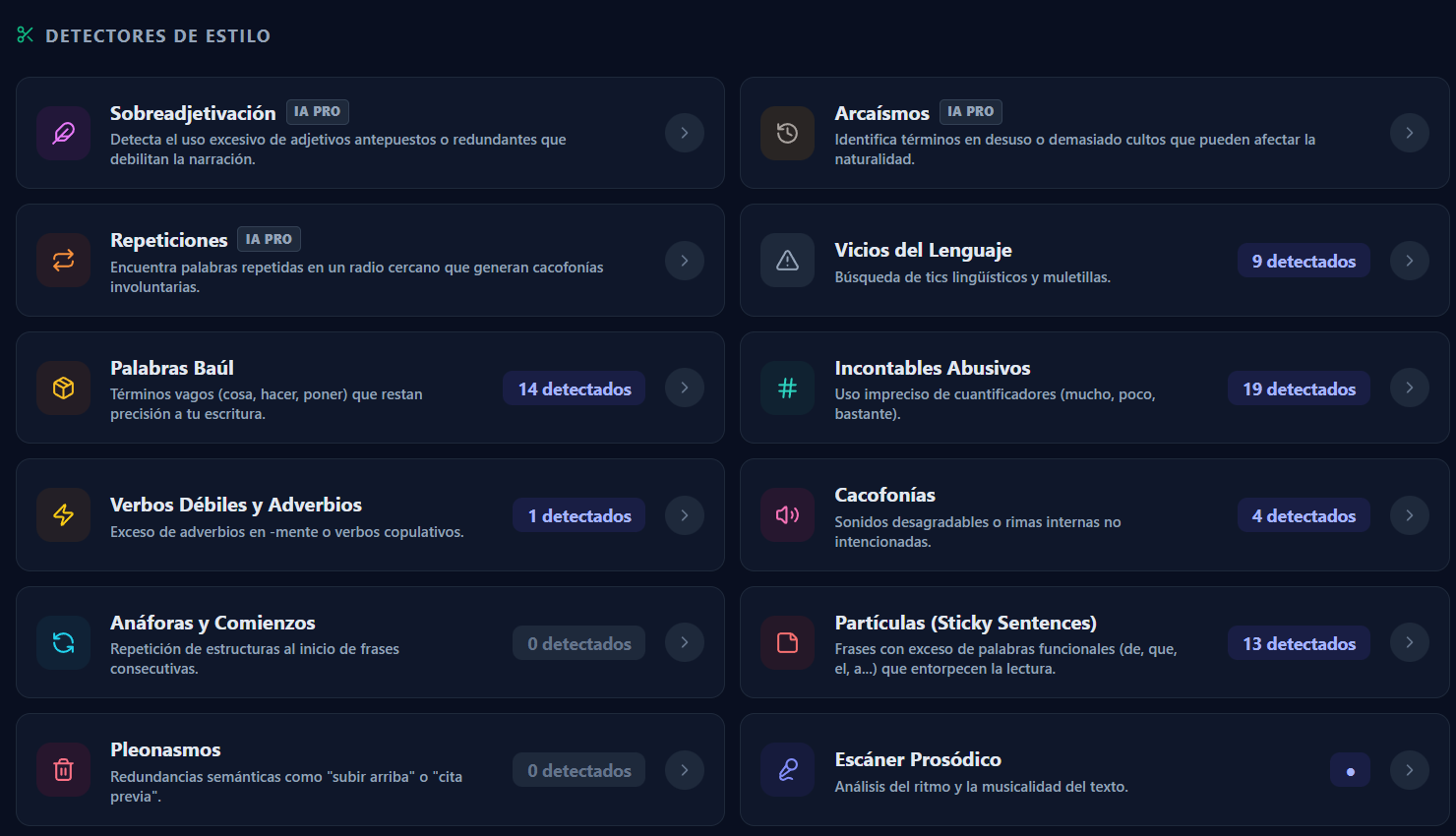Click the IA PRO tag beside Repeticiones
Screen dimensions: 1456x836
[x=269, y=239]
